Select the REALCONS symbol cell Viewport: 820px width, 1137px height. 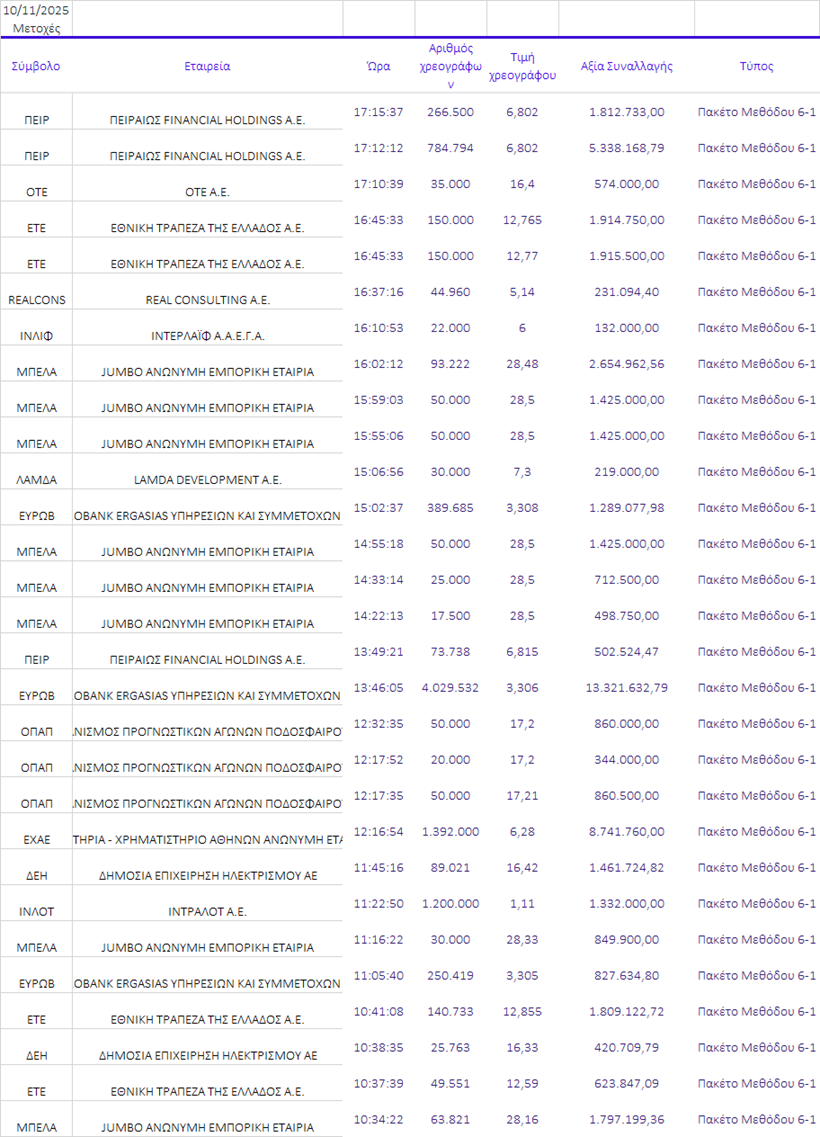coord(36,300)
